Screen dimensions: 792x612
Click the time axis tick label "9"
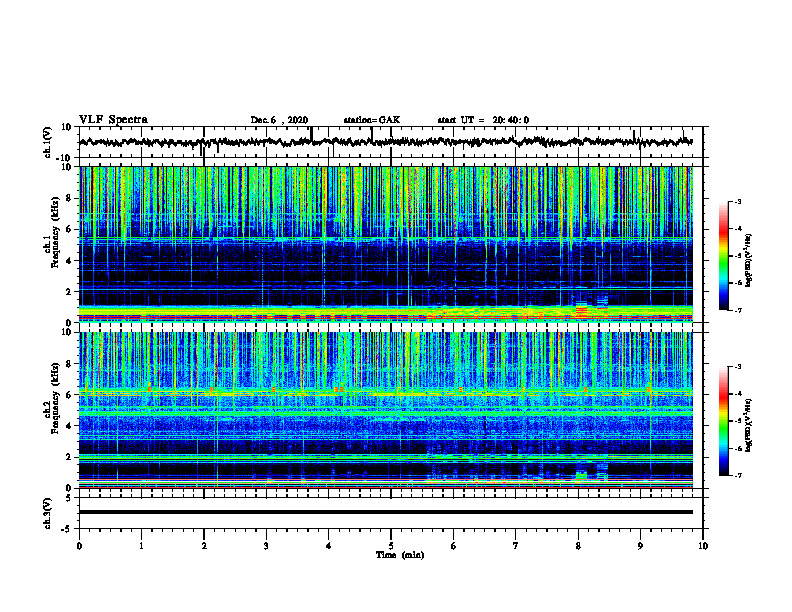coord(640,546)
